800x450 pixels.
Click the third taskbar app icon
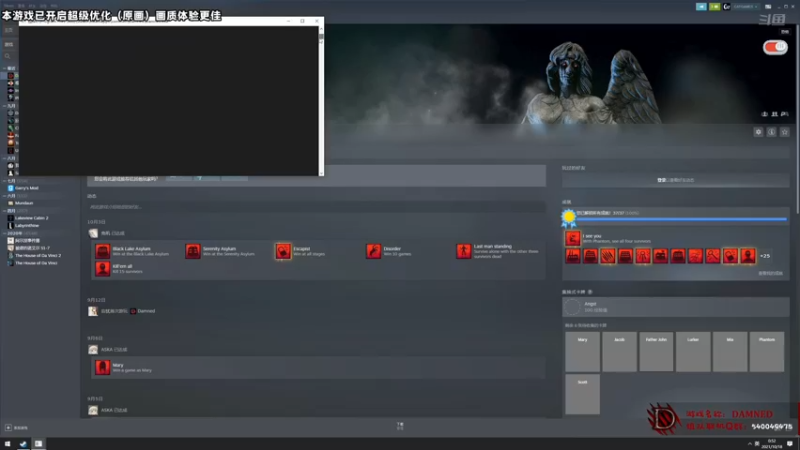pyautogui.click(x=38, y=444)
